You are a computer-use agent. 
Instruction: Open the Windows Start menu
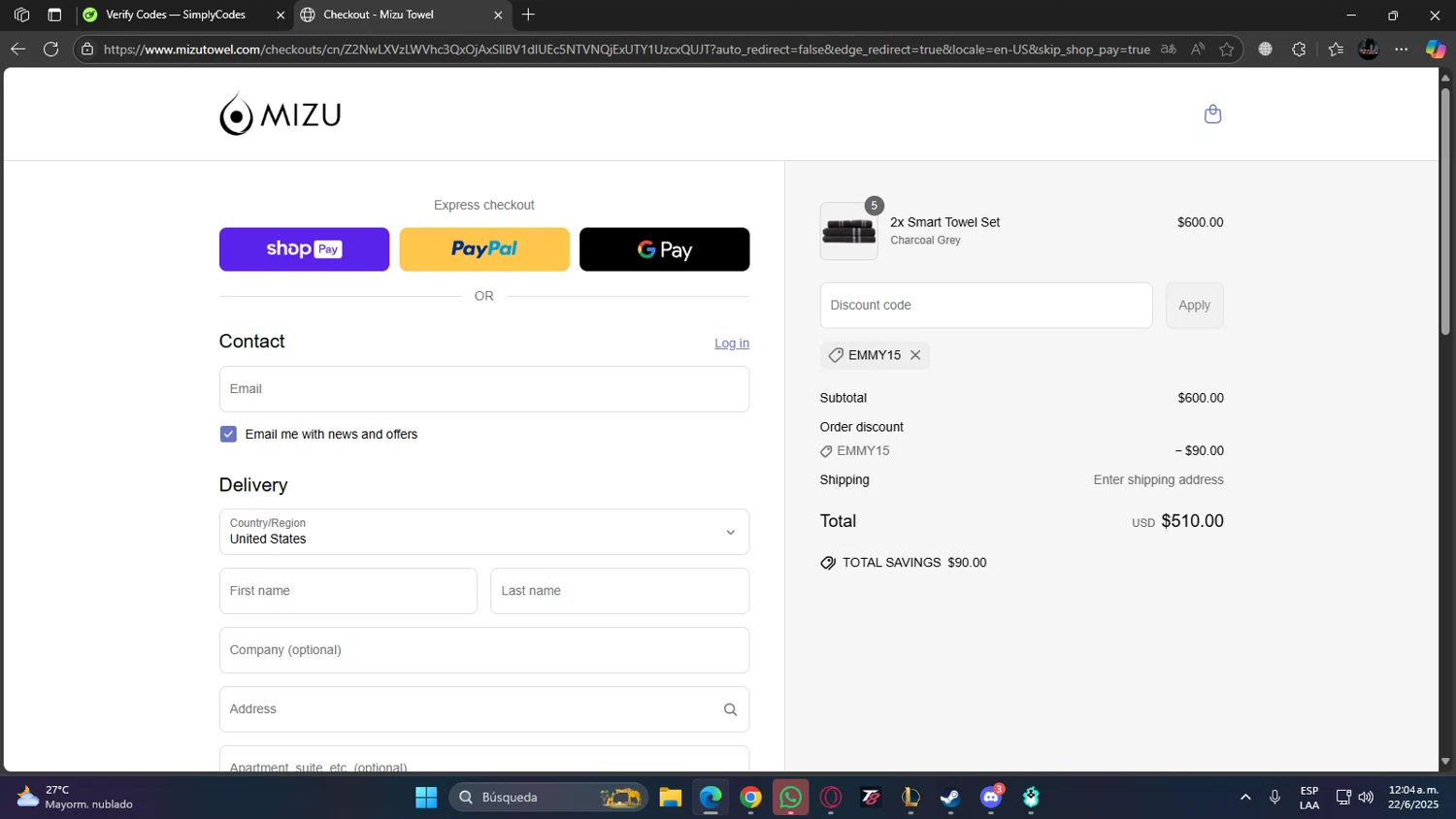pyautogui.click(x=426, y=798)
